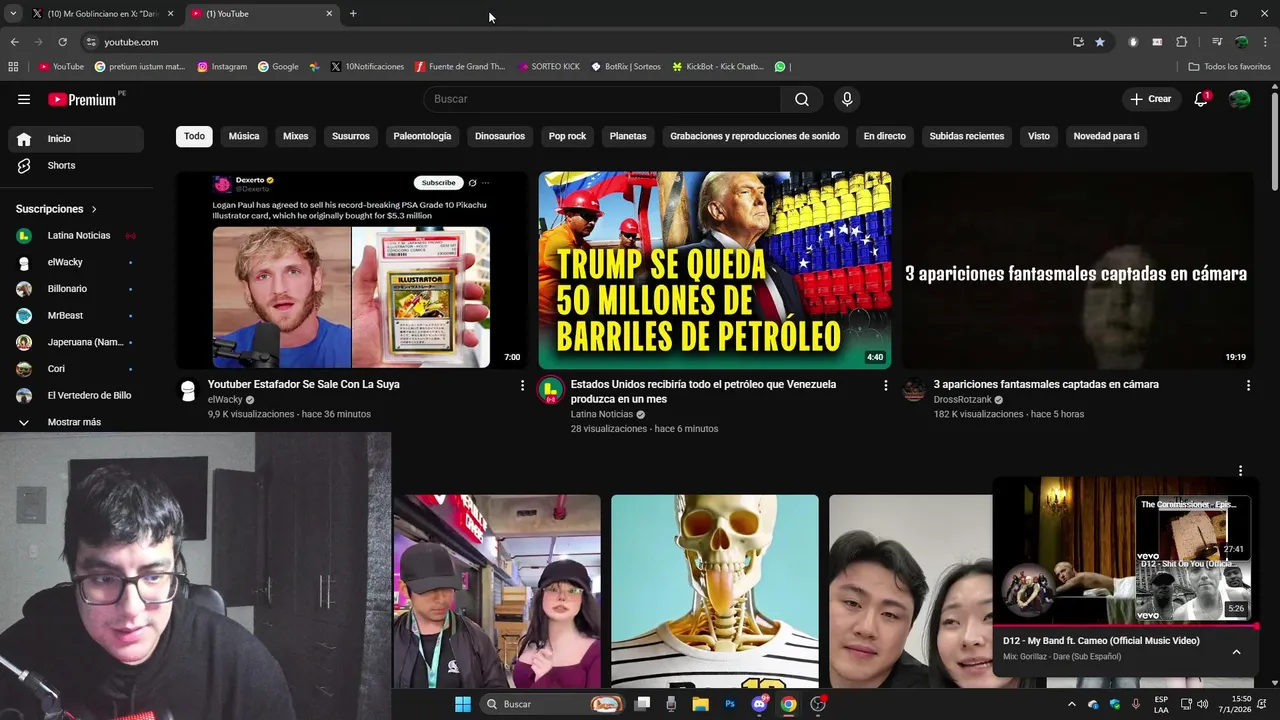Open Discord from the taskbar

coord(759,704)
